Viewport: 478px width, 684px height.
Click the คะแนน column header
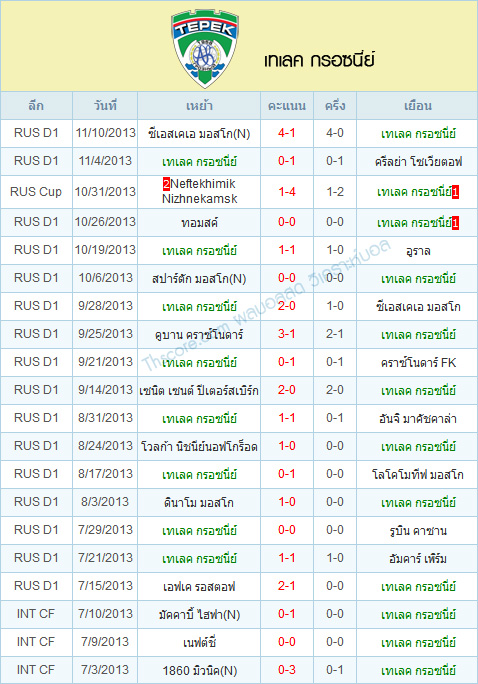click(x=287, y=106)
